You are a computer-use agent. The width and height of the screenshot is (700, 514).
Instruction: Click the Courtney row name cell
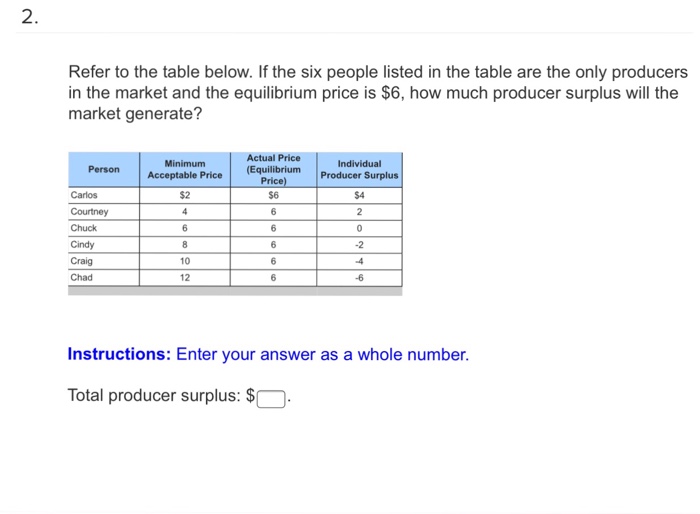[x=104, y=212]
